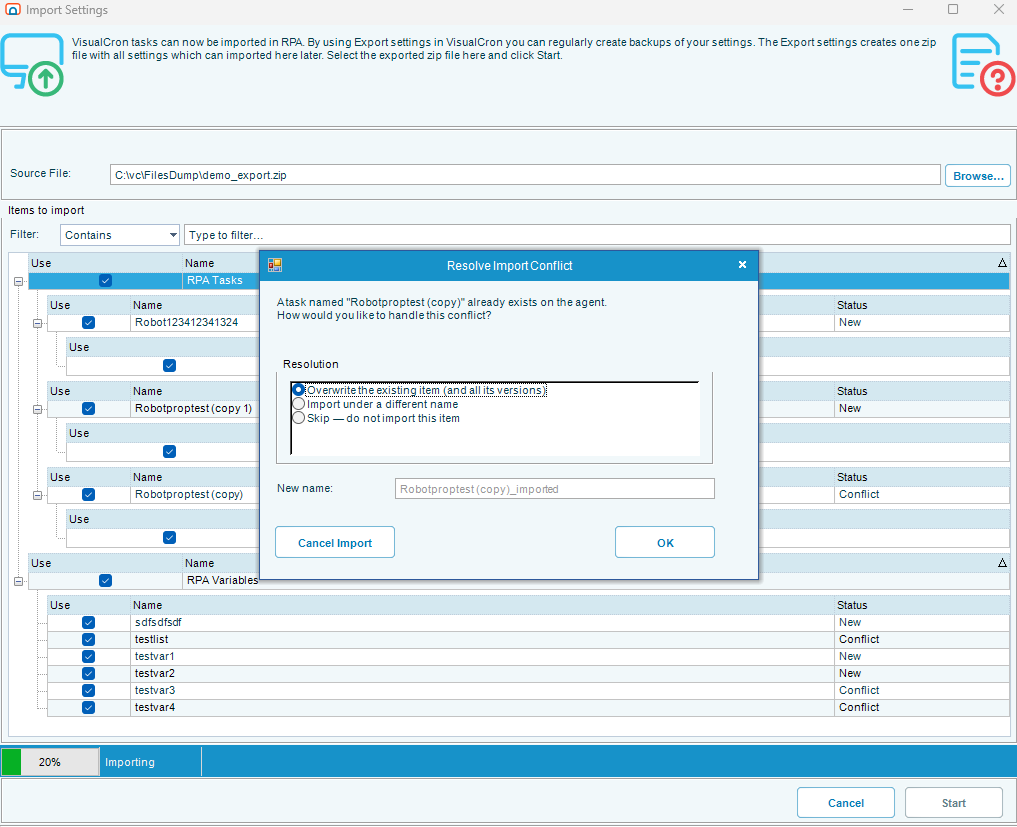Click Conflict status of testlist
The width and height of the screenshot is (1017, 827).
pyautogui.click(x=859, y=640)
